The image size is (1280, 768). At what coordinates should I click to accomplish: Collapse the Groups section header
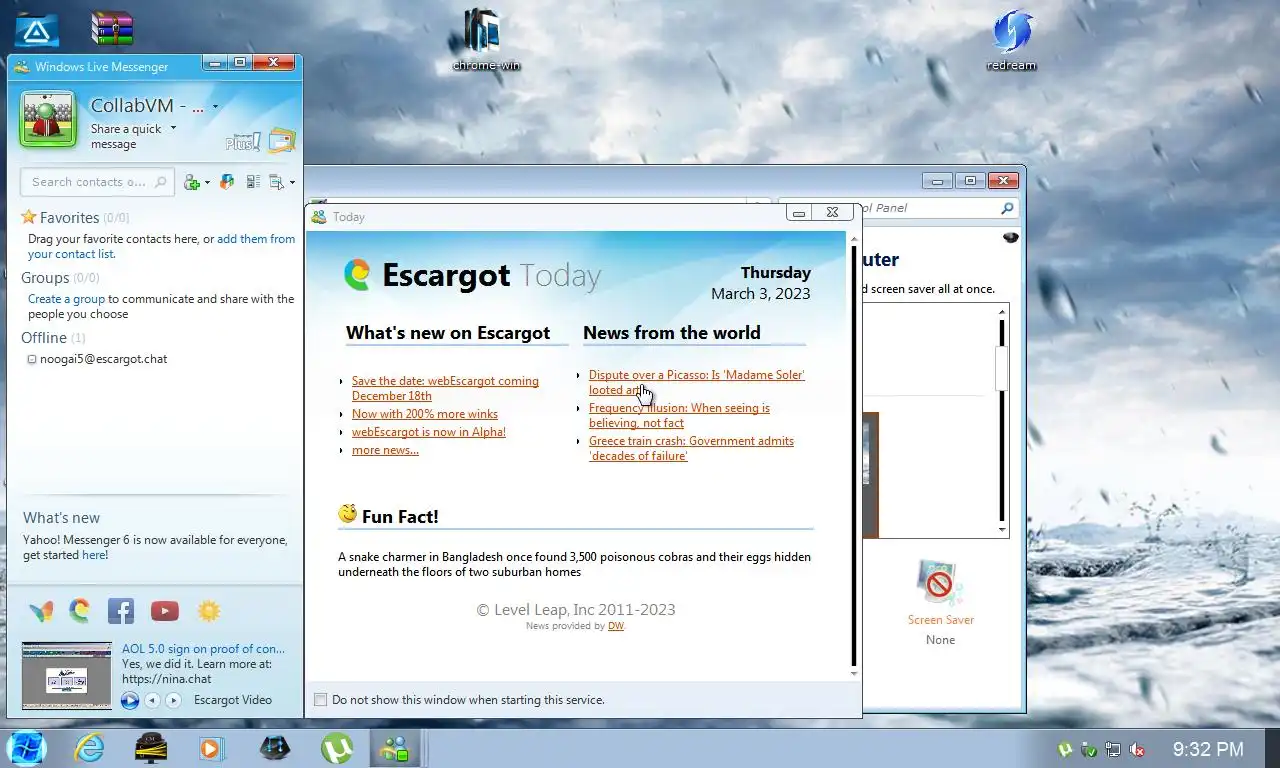[60, 277]
